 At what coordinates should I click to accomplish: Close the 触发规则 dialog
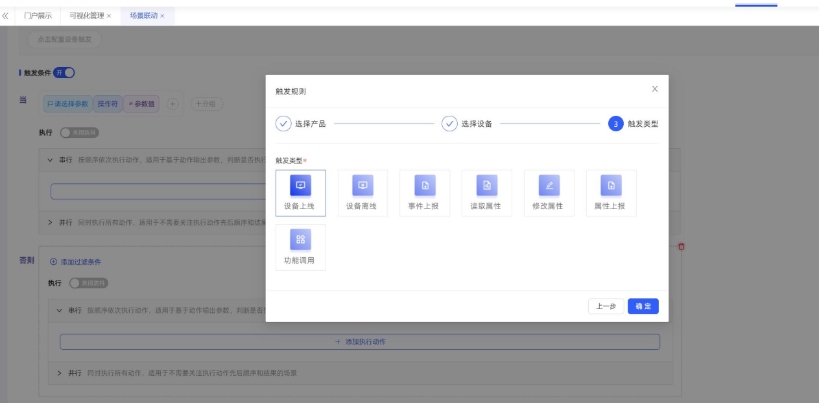coord(654,89)
